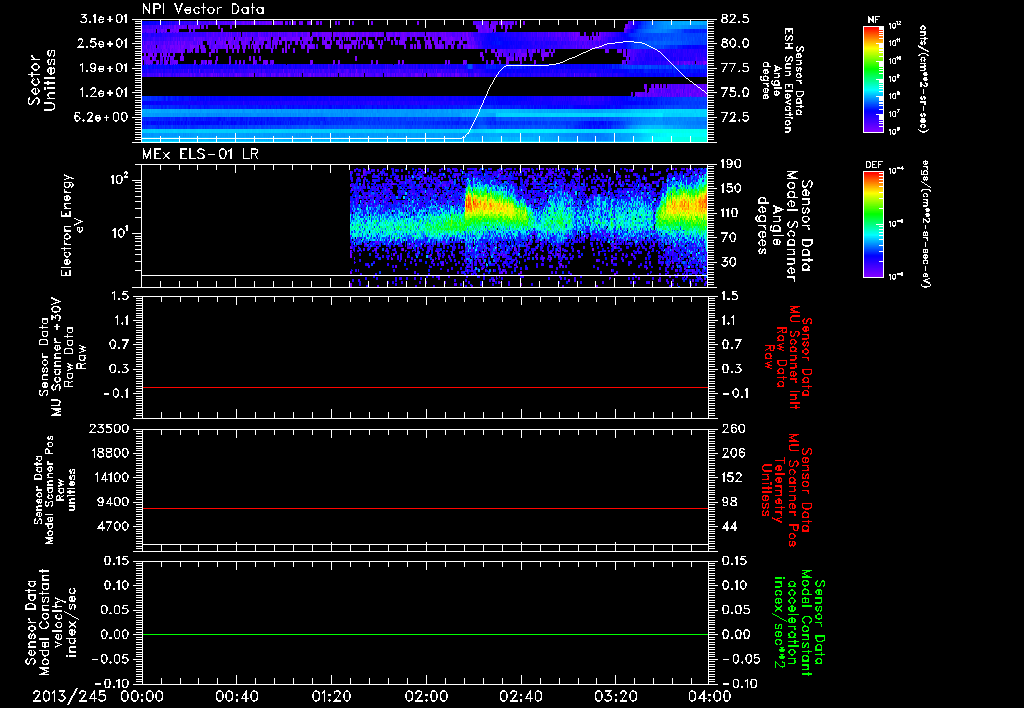Click the '9400' scanner position axis value

pyautogui.click(x=113, y=502)
